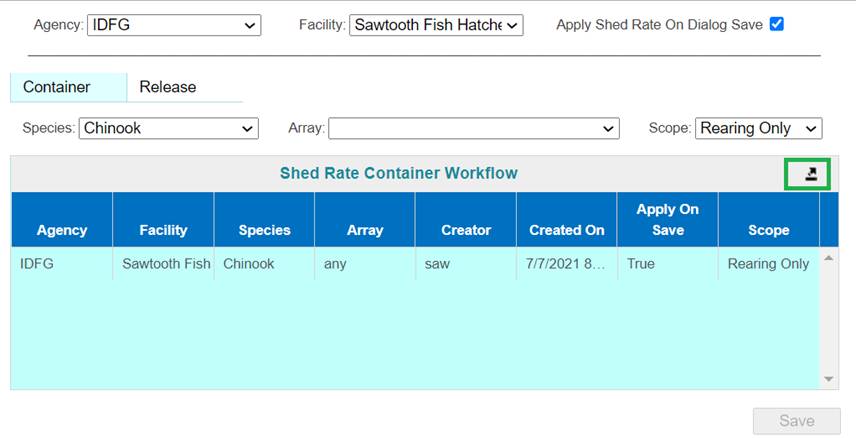Click the True cell under Apply On Save

(641, 264)
